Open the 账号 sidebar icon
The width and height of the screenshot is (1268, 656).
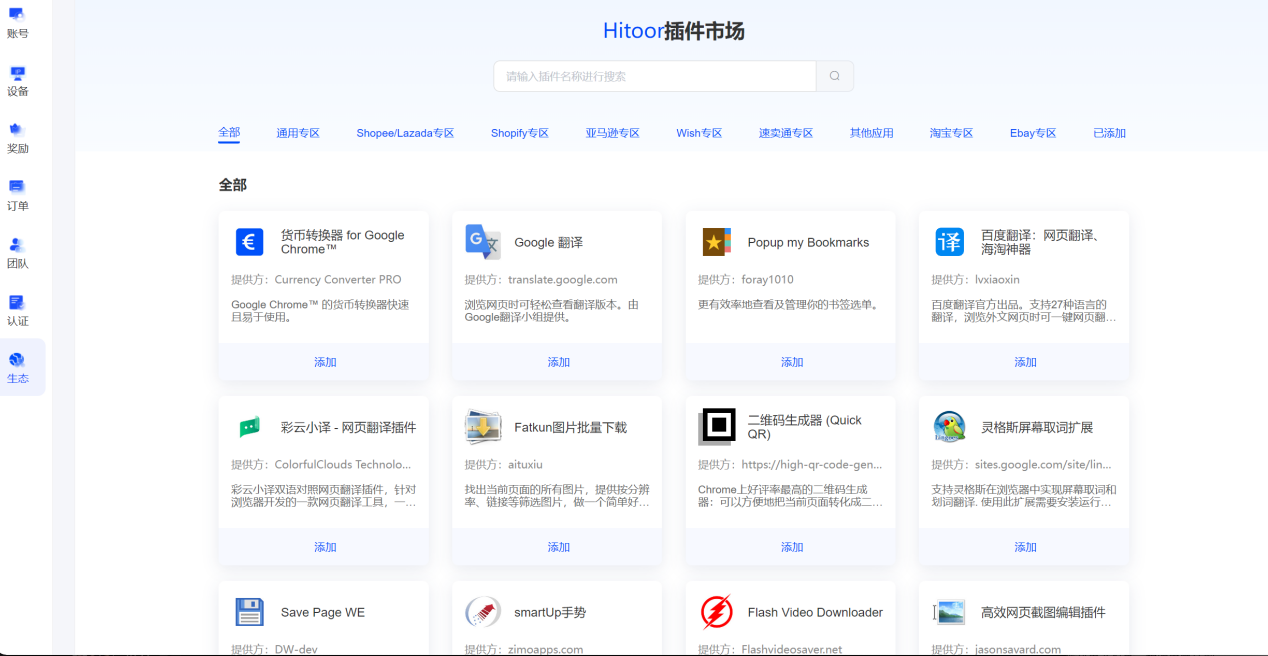tap(17, 16)
